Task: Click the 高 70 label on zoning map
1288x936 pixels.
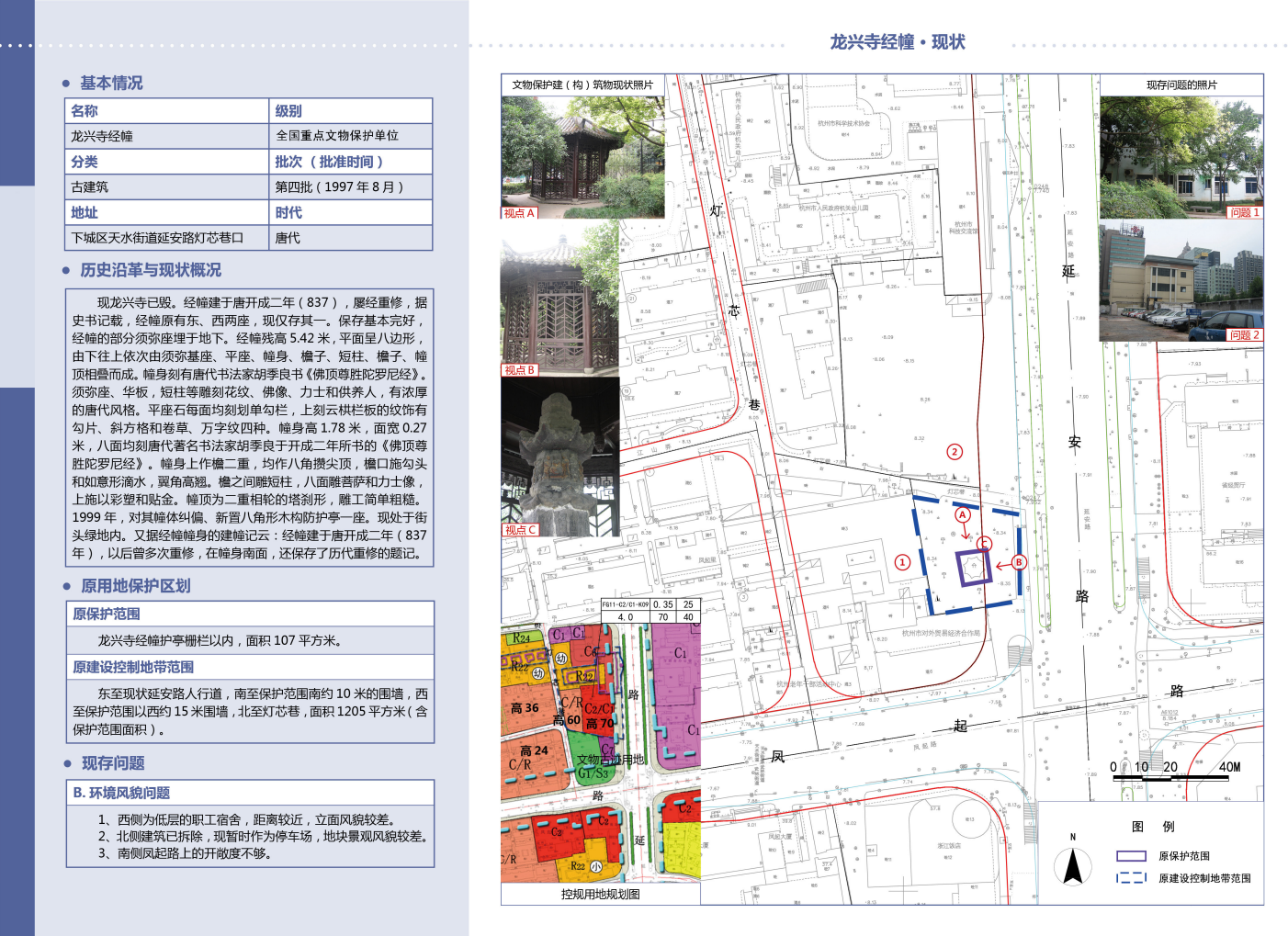Action: [x=600, y=724]
